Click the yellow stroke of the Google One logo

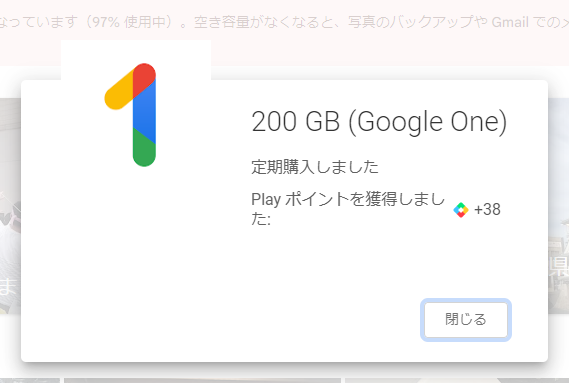[118, 91]
